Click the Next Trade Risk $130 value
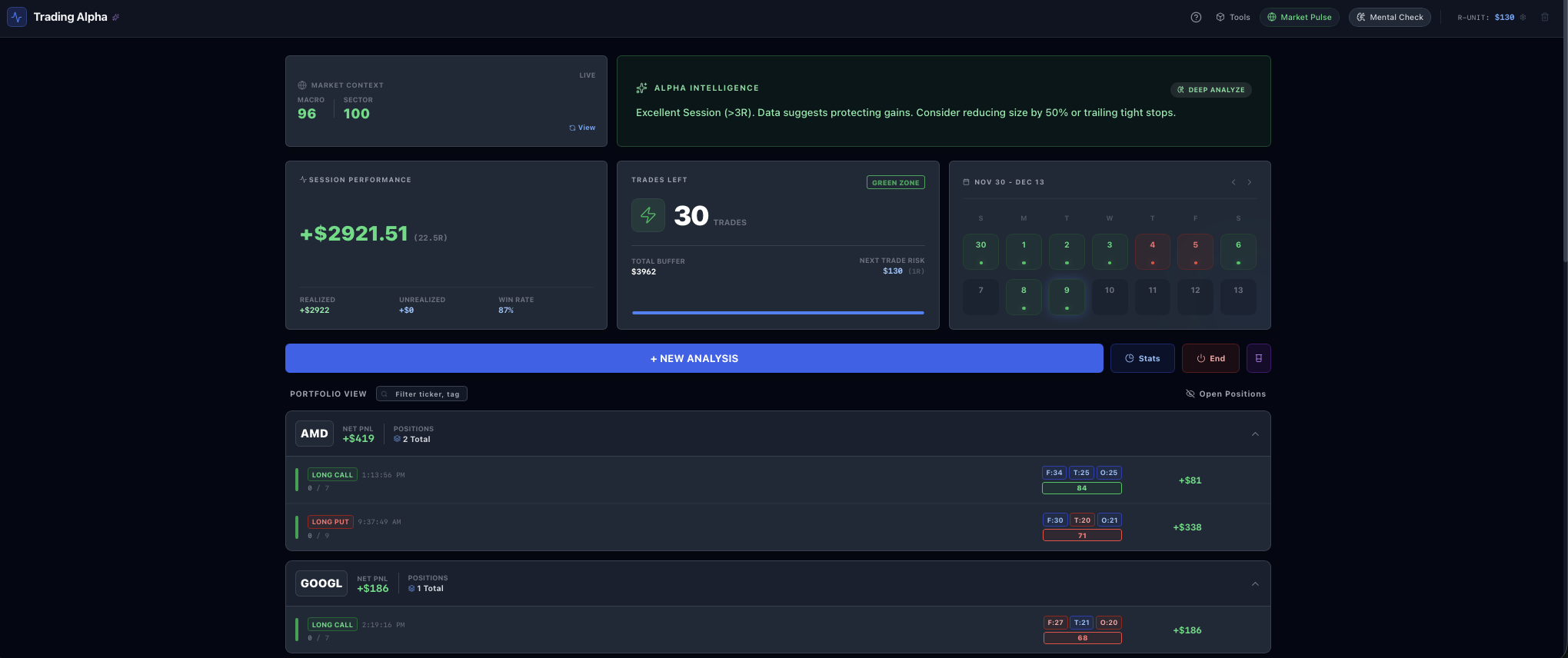 [x=893, y=271]
